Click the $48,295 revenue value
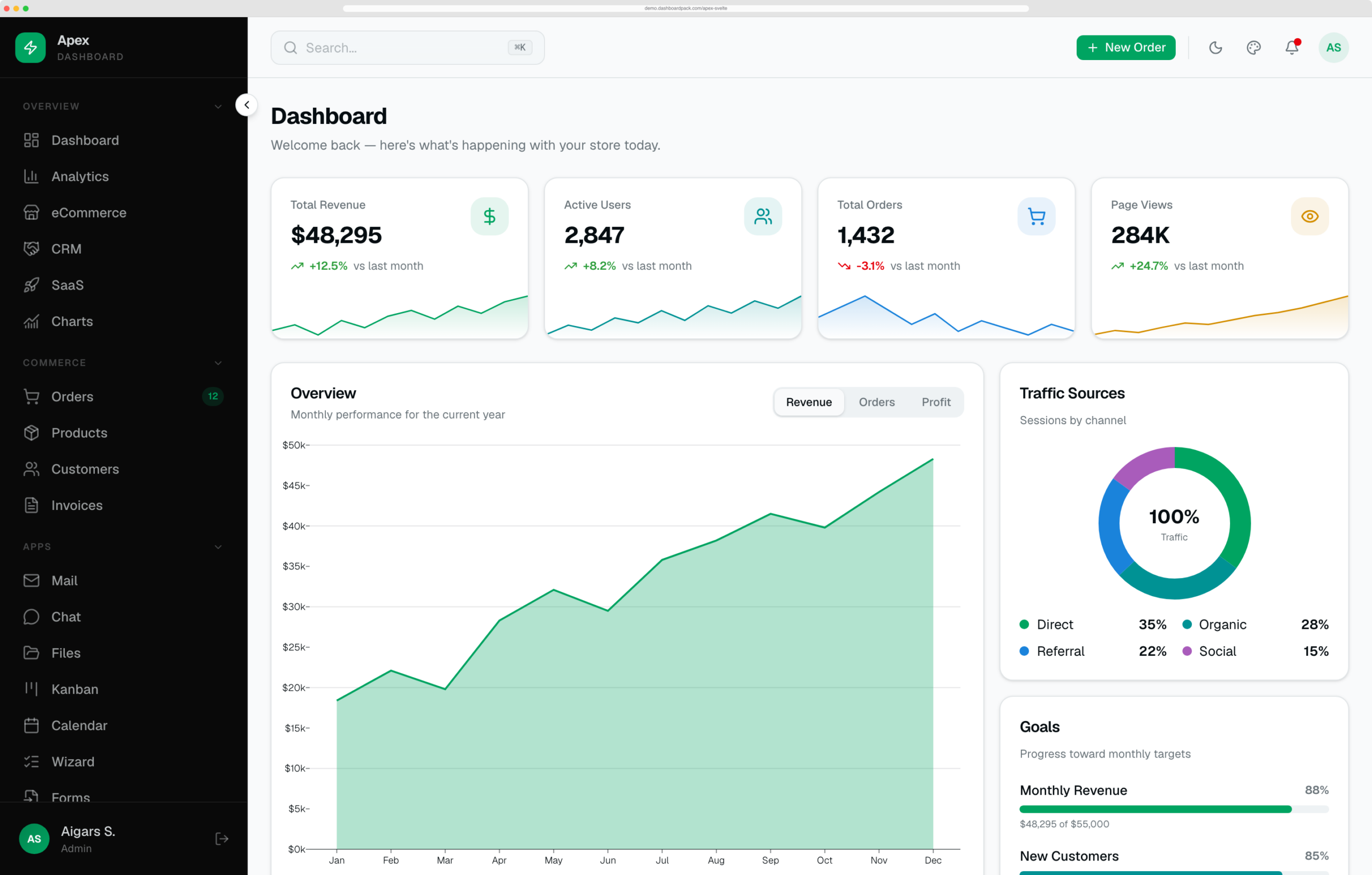This screenshot has height=875, width=1372. (x=336, y=235)
